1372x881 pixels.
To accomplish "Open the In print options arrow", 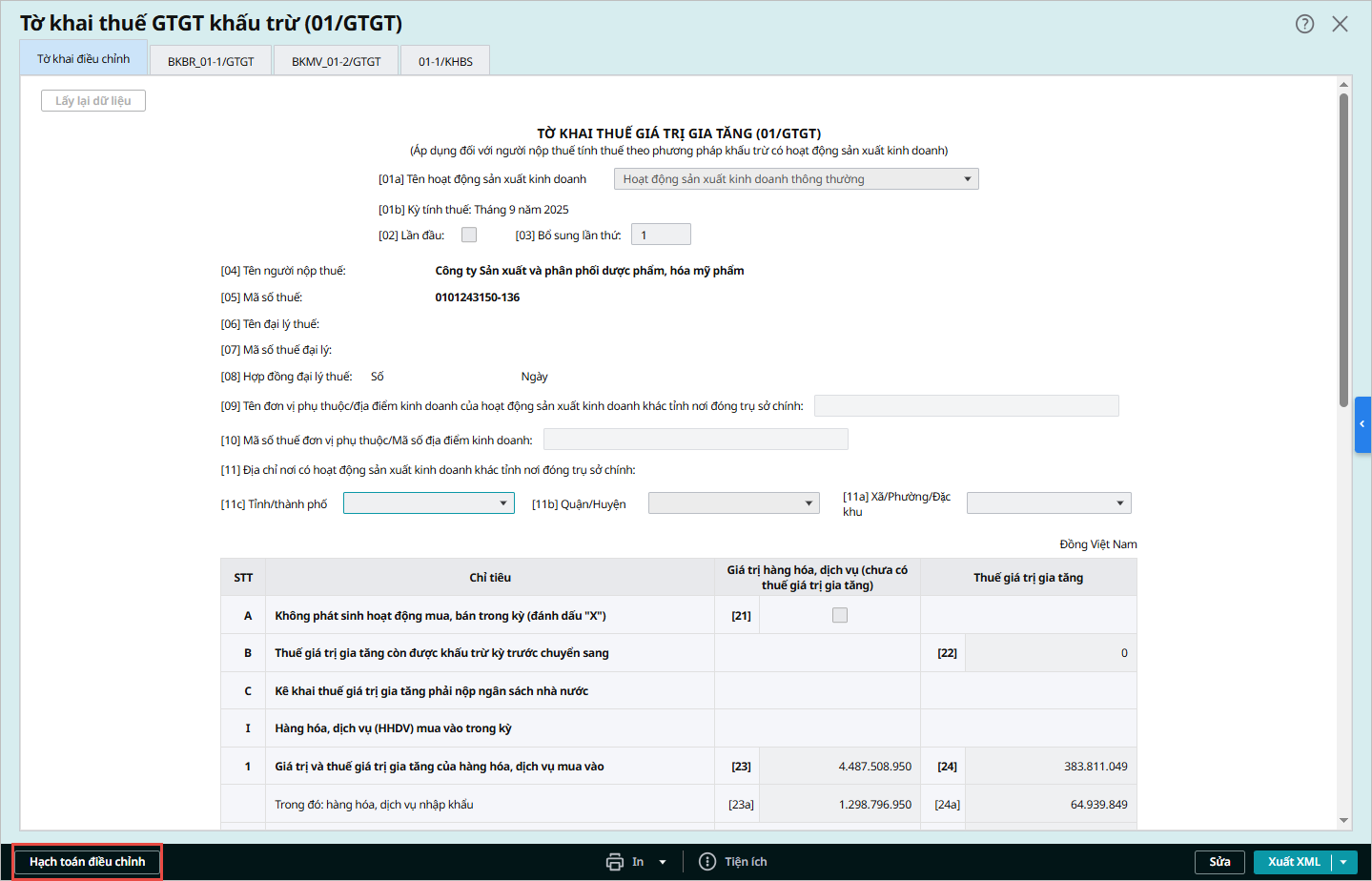I will point(663,862).
